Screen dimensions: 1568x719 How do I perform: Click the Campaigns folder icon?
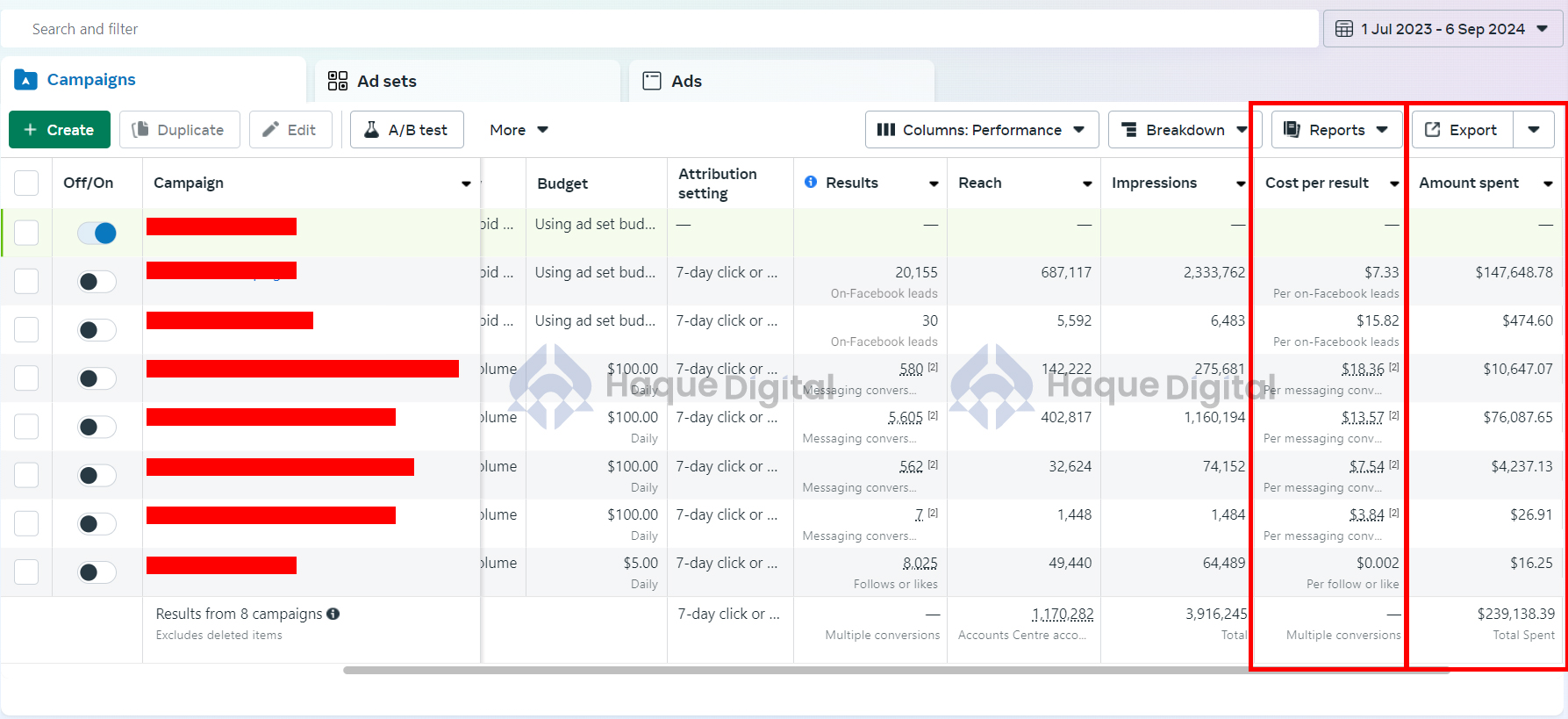pos(25,80)
